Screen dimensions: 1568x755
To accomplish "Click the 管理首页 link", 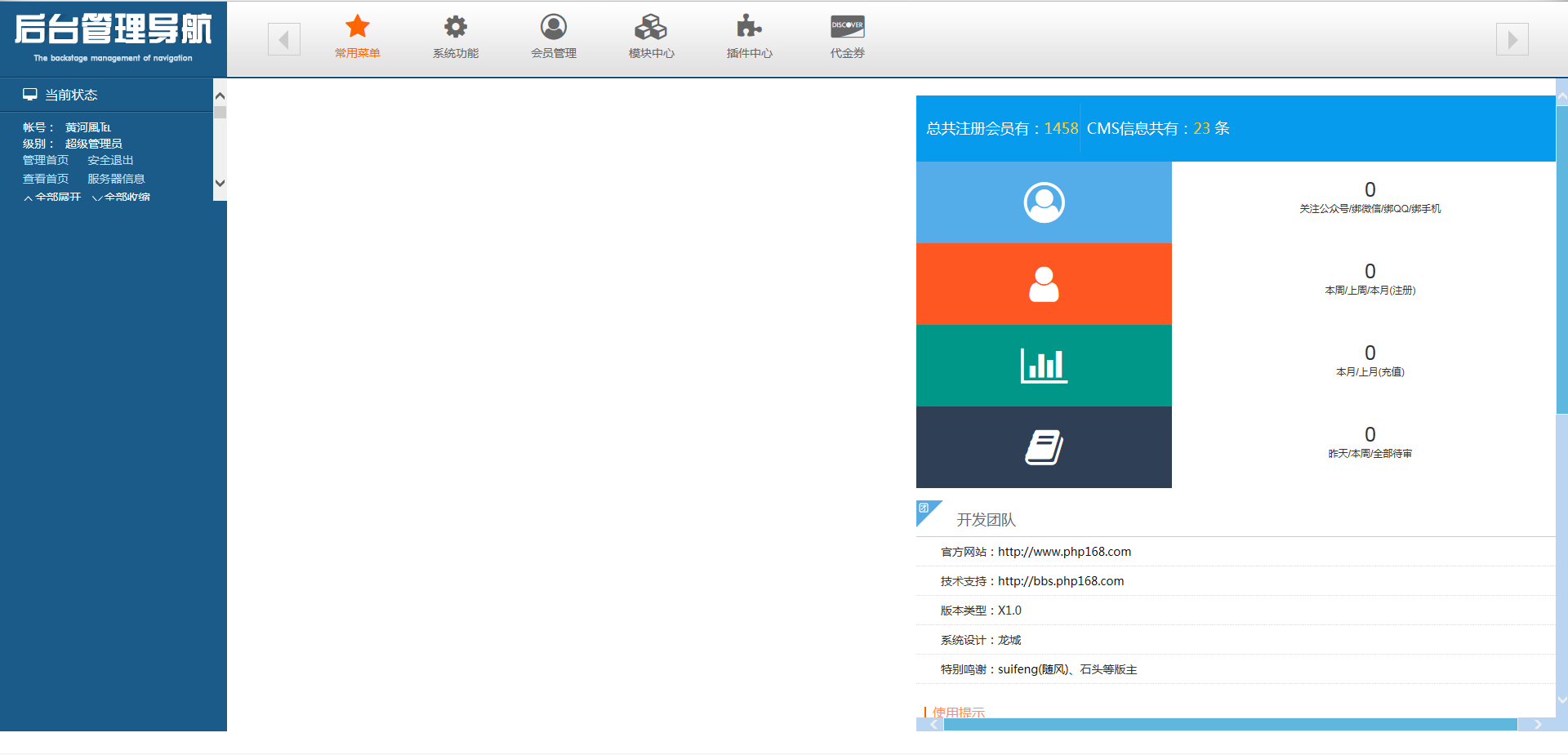I will [46, 160].
